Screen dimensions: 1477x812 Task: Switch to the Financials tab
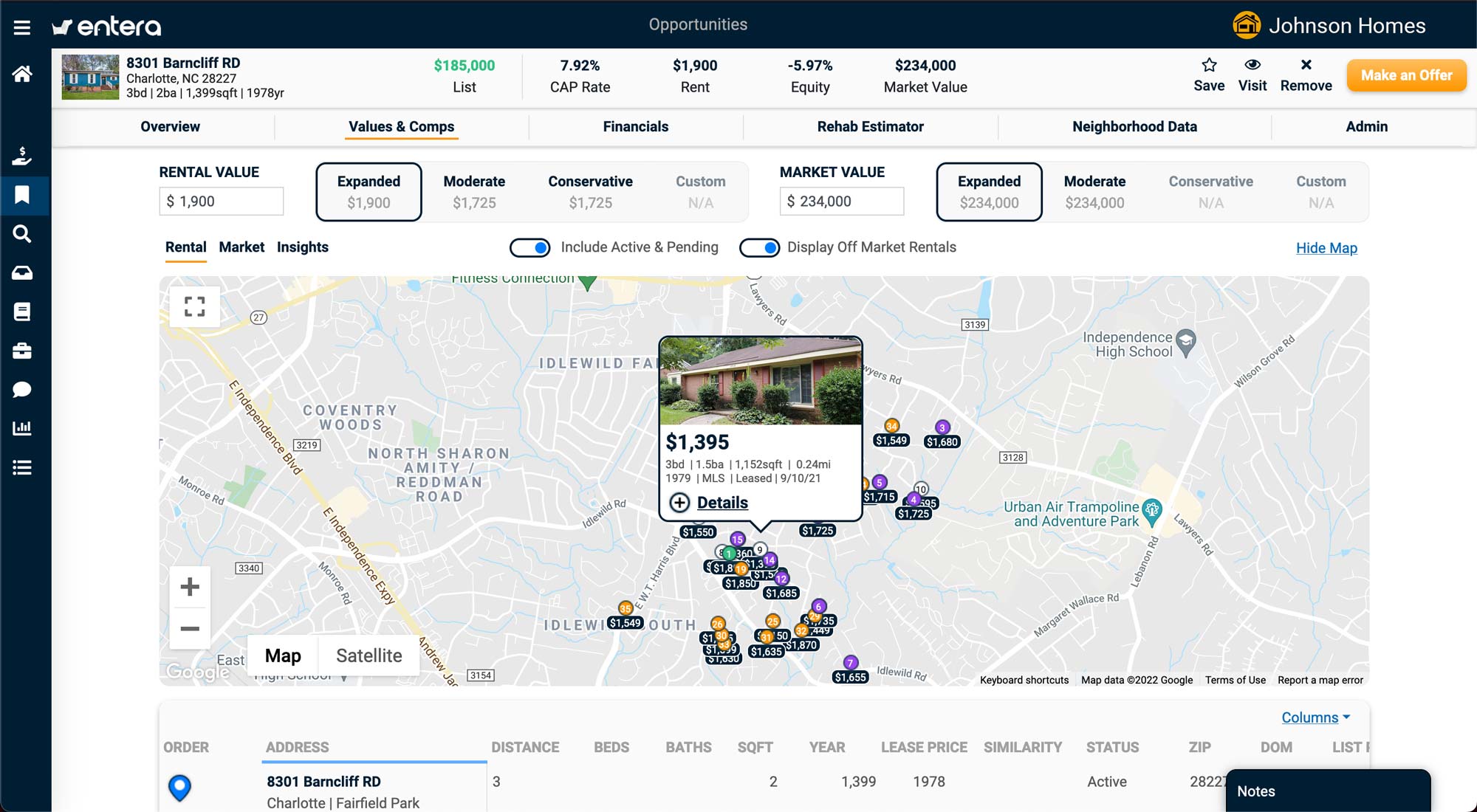pos(635,126)
